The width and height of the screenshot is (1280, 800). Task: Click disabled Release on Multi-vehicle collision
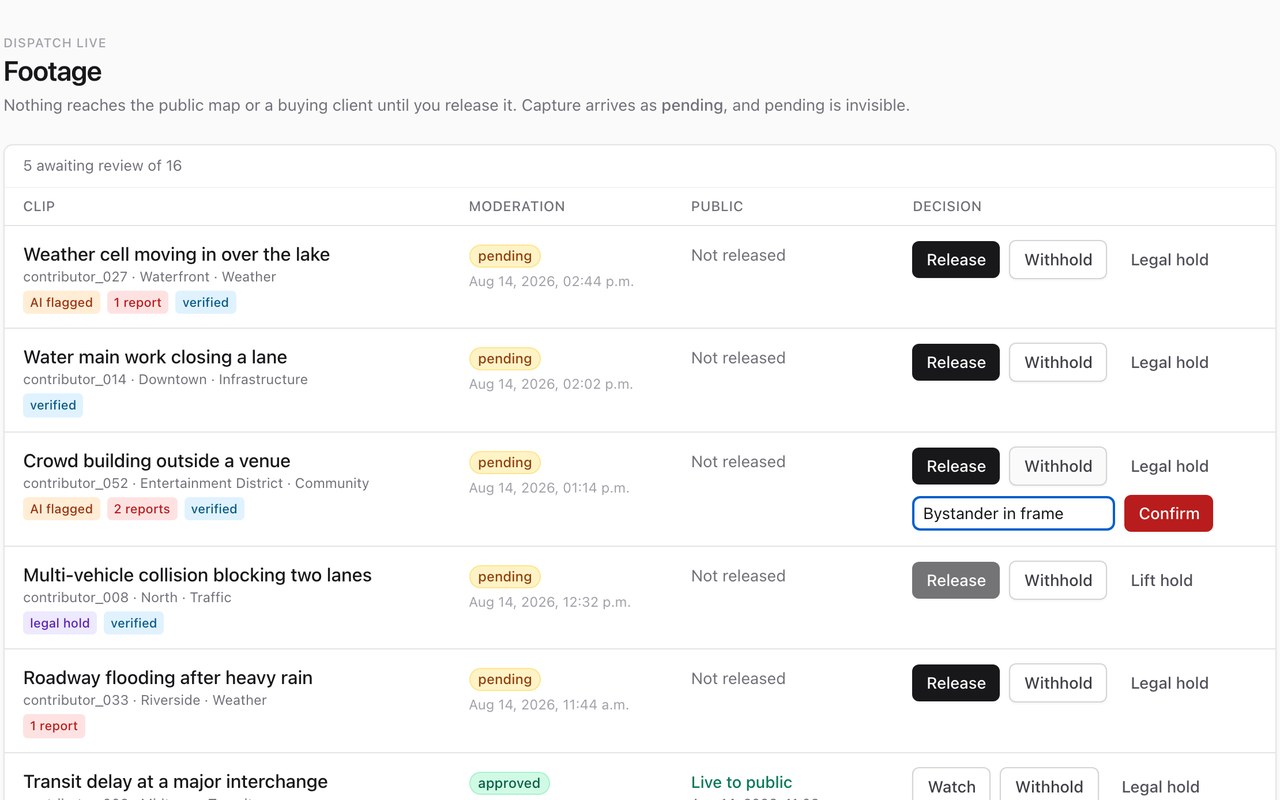click(x=955, y=580)
